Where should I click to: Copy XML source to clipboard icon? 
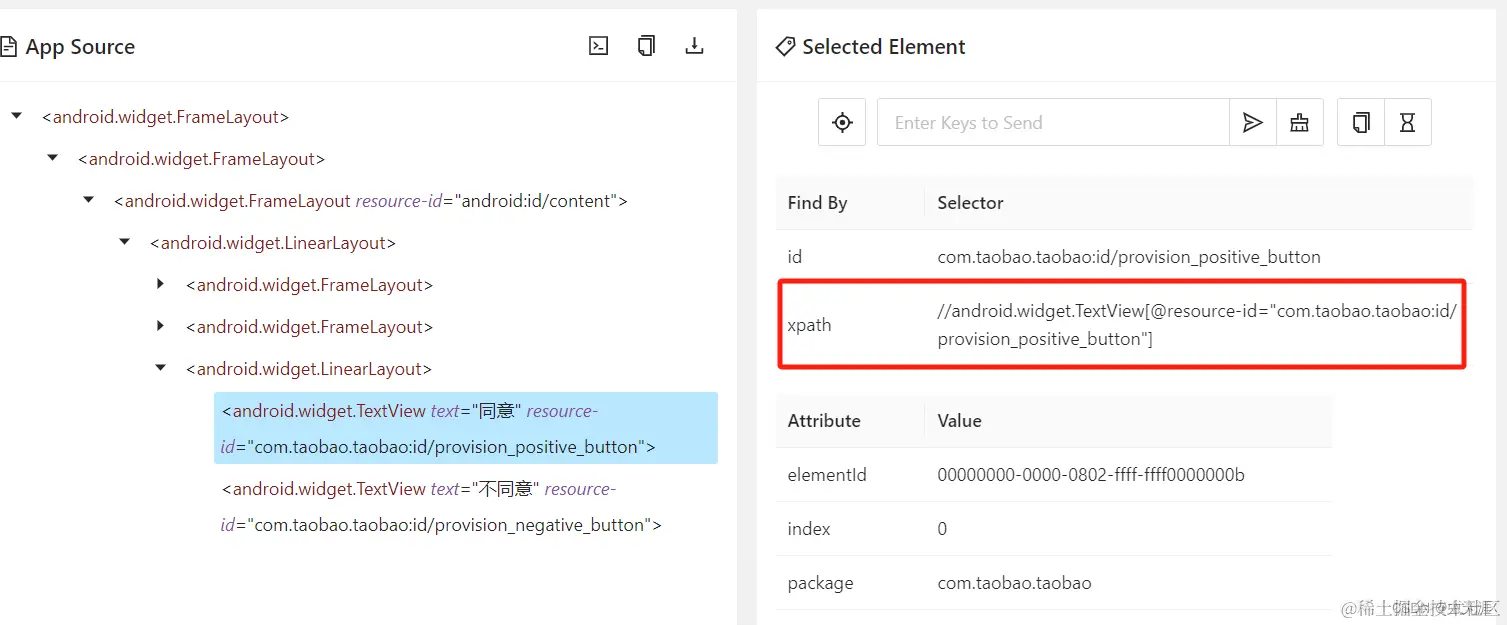tap(646, 46)
